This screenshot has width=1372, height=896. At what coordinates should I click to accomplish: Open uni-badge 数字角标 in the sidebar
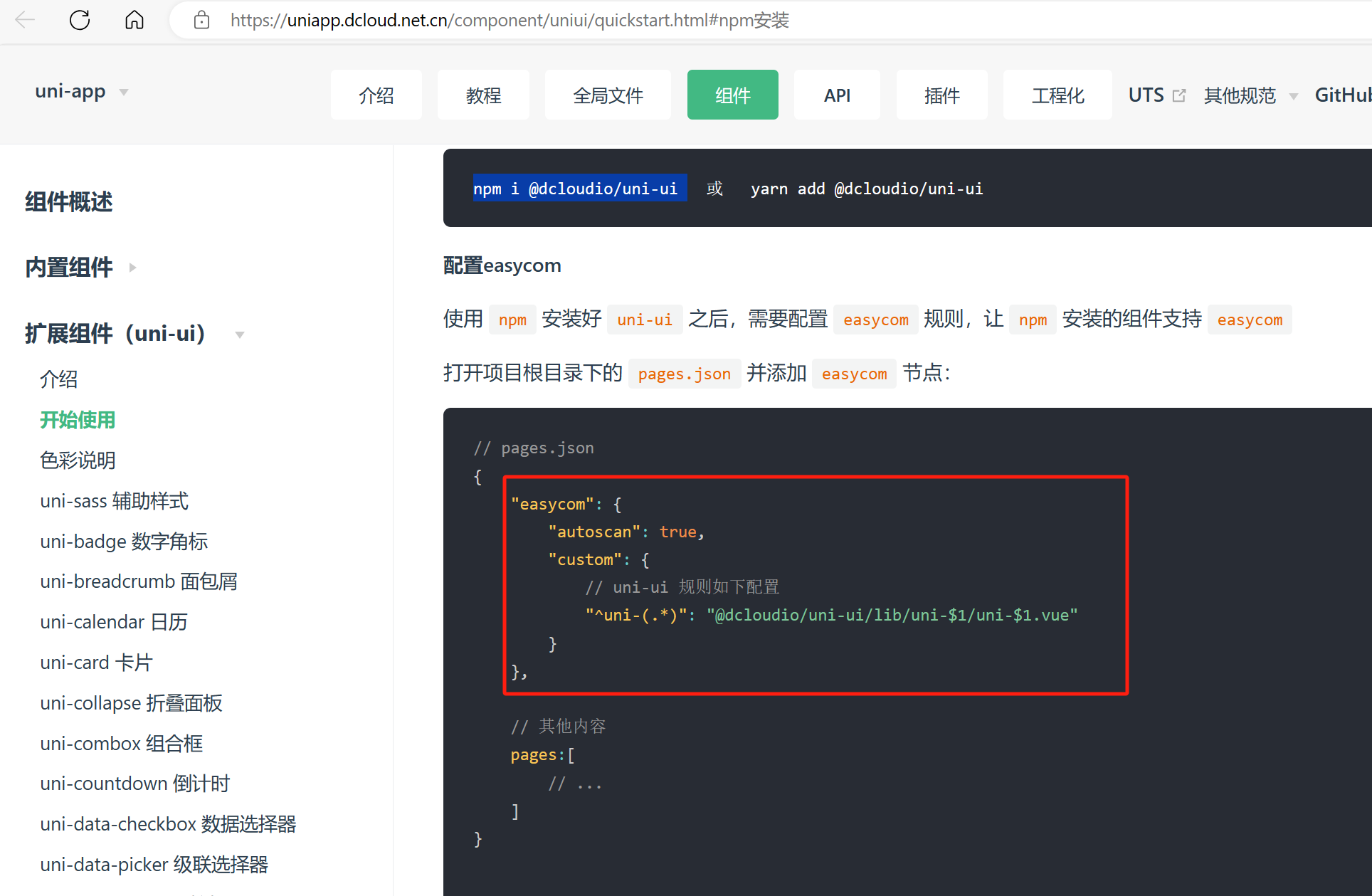(x=124, y=542)
